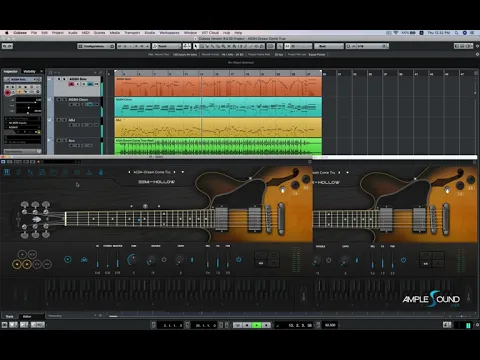Viewport: 480px width, 360px height.
Task: Solo the MMJ track
Action: 64,120
